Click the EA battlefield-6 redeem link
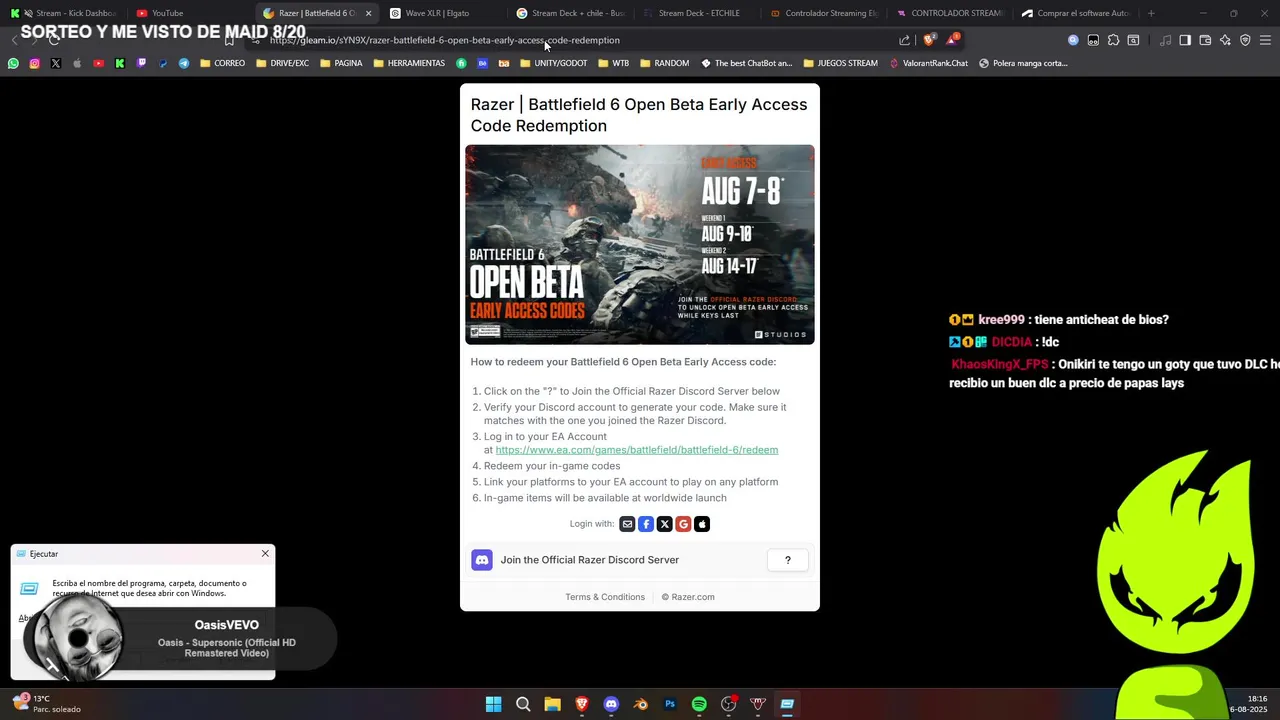The height and width of the screenshot is (720, 1280). [x=637, y=450]
